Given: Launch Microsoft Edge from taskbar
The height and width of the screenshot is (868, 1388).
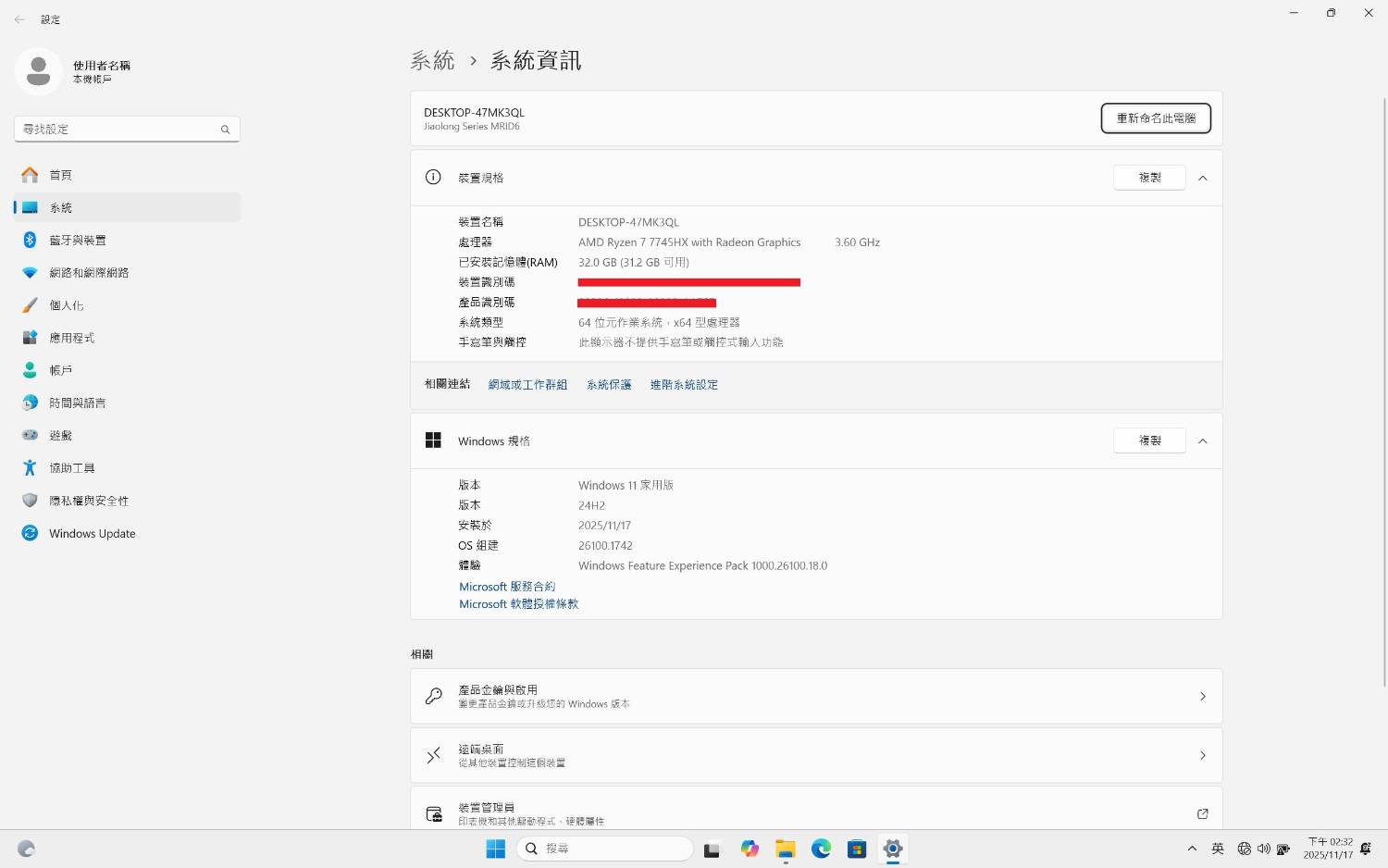Looking at the screenshot, I should (x=821, y=849).
